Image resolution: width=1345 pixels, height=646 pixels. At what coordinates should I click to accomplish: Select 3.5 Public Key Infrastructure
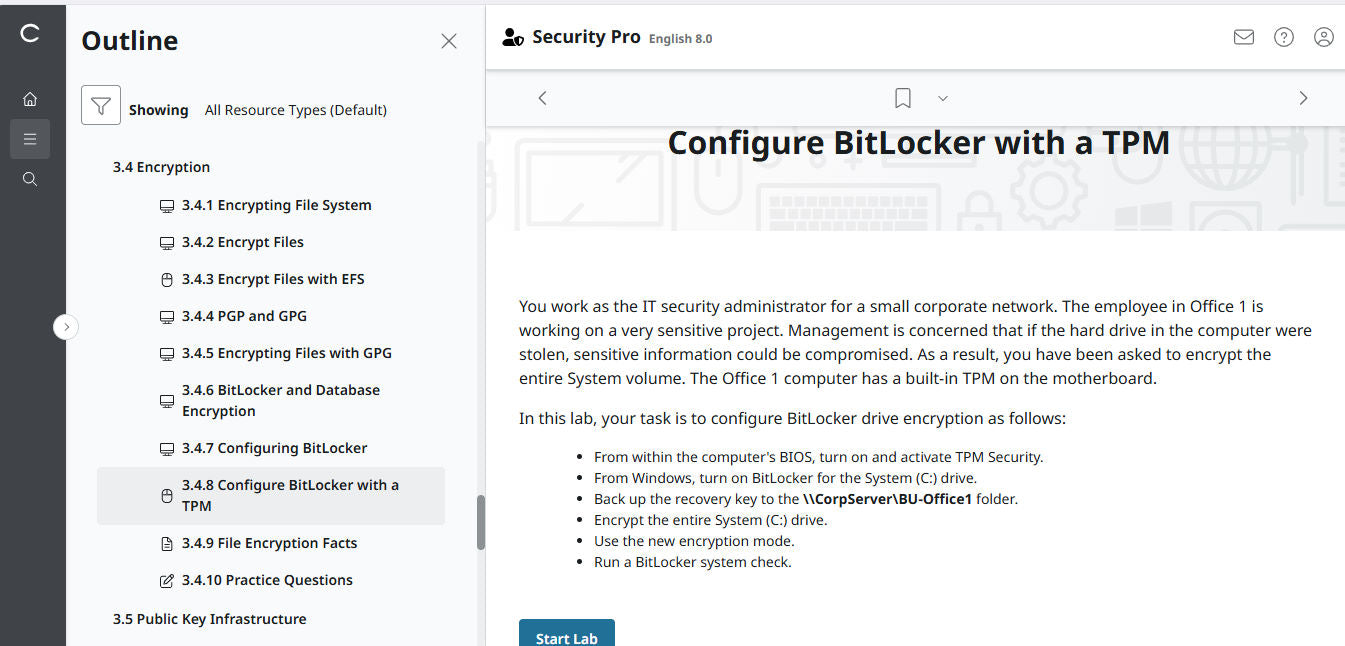click(x=209, y=618)
